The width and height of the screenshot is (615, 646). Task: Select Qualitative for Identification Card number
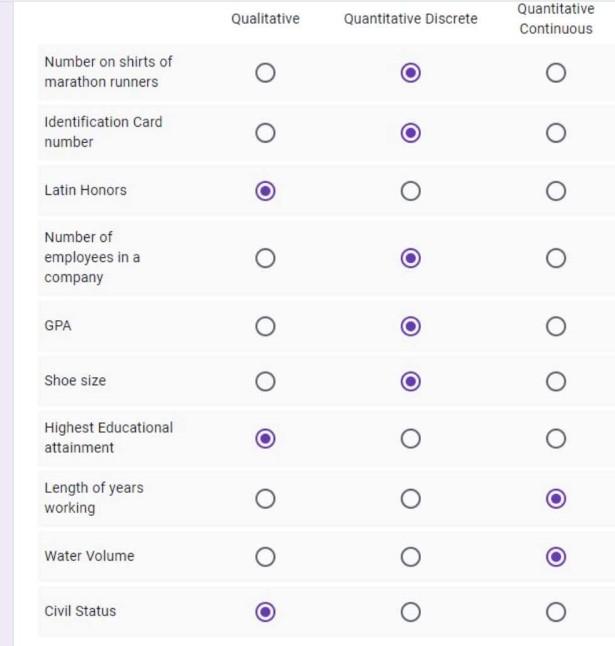pos(265,133)
